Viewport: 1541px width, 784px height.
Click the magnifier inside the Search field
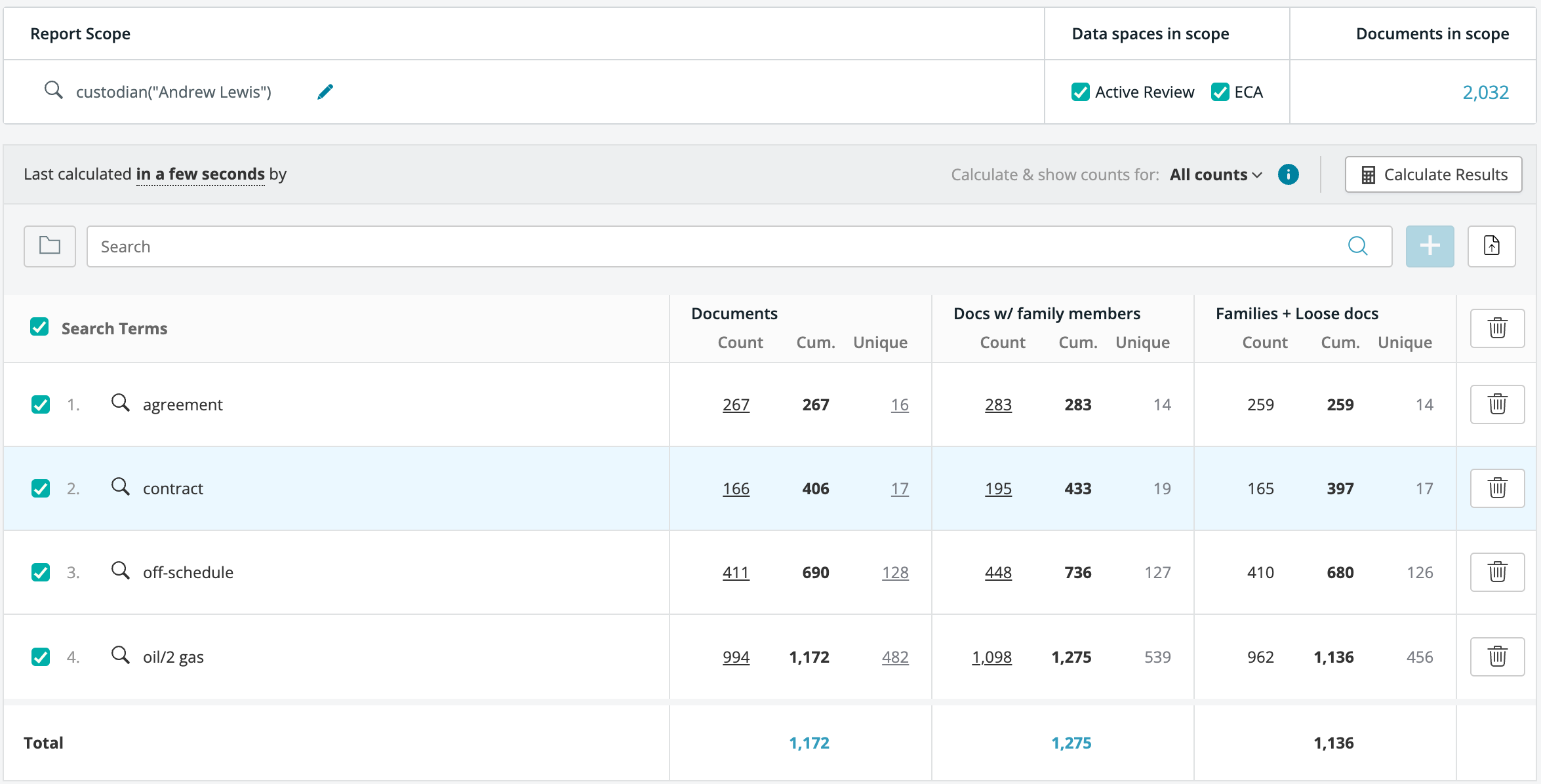(1357, 246)
